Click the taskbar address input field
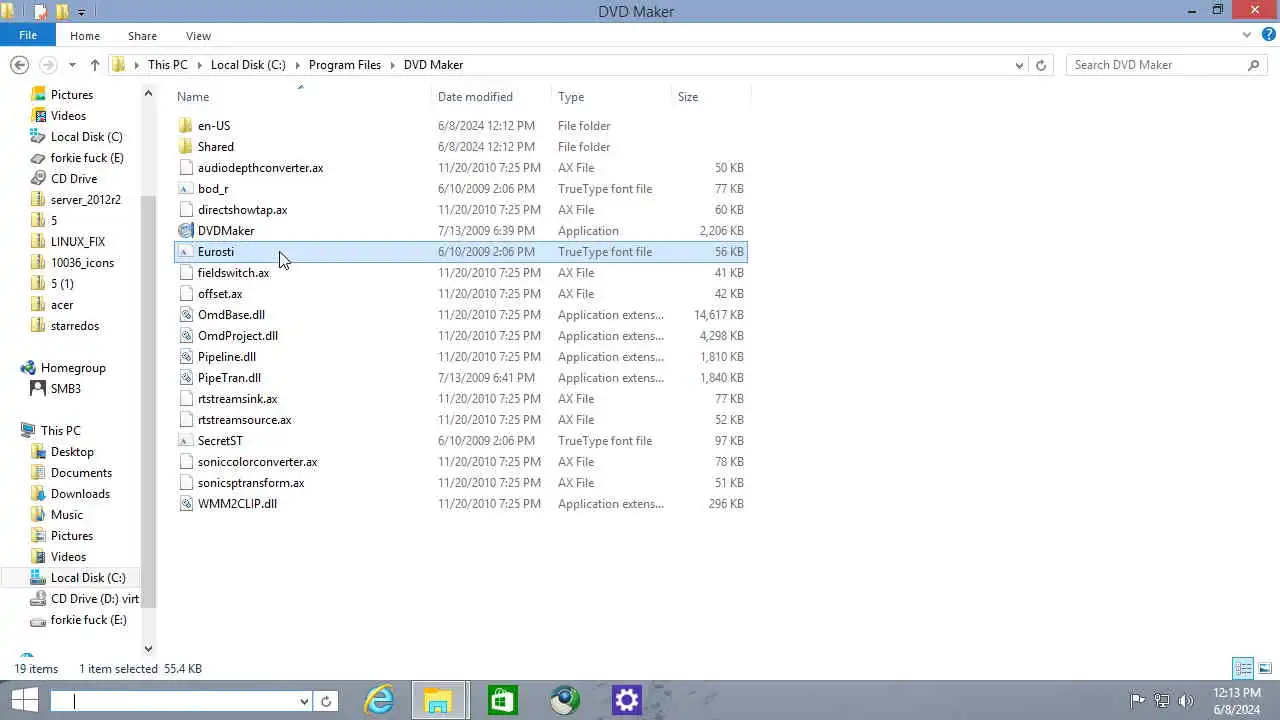This screenshot has height=720, width=1280. [174, 701]
